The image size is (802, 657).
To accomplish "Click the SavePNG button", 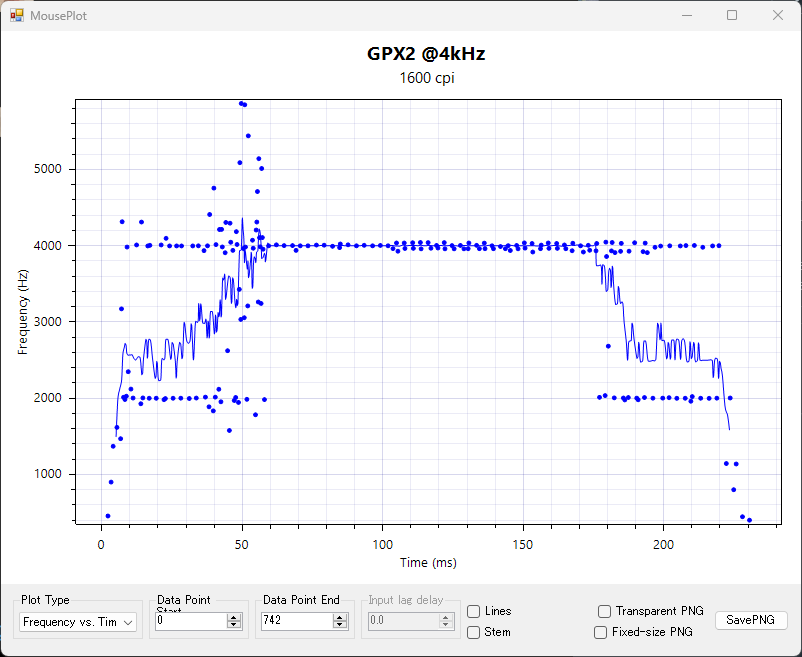I will click(x=751, y=620).
